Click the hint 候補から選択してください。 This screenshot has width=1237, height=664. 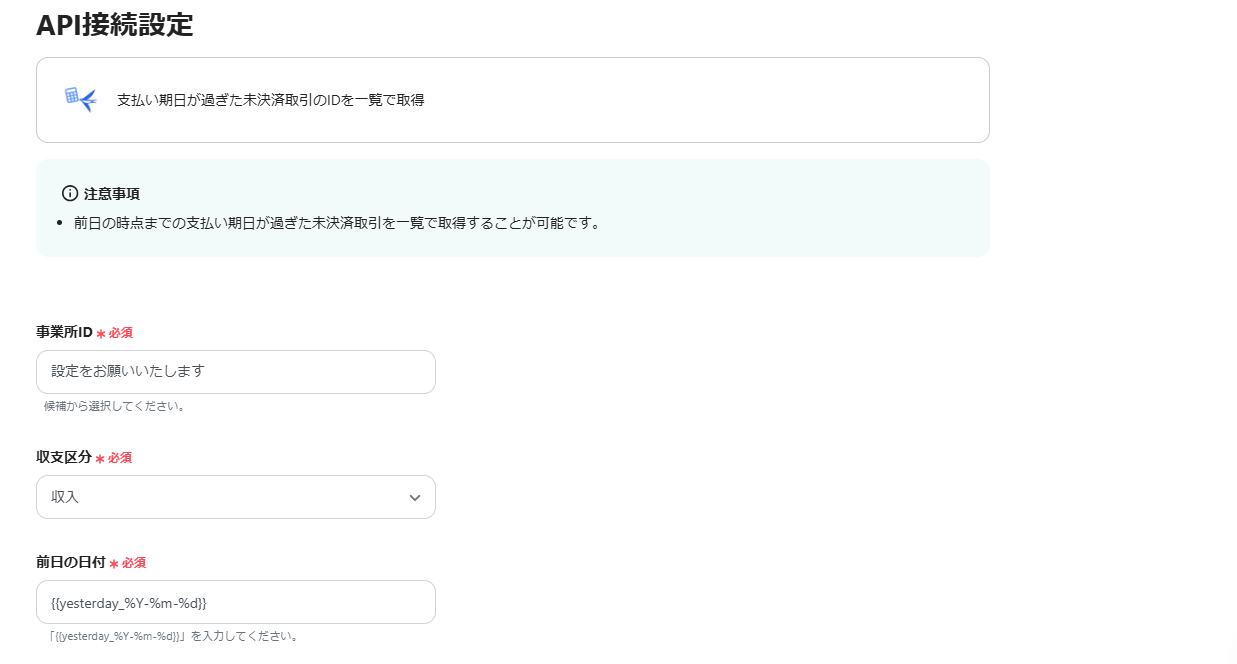pyautogui.click(x=115, y=406)
